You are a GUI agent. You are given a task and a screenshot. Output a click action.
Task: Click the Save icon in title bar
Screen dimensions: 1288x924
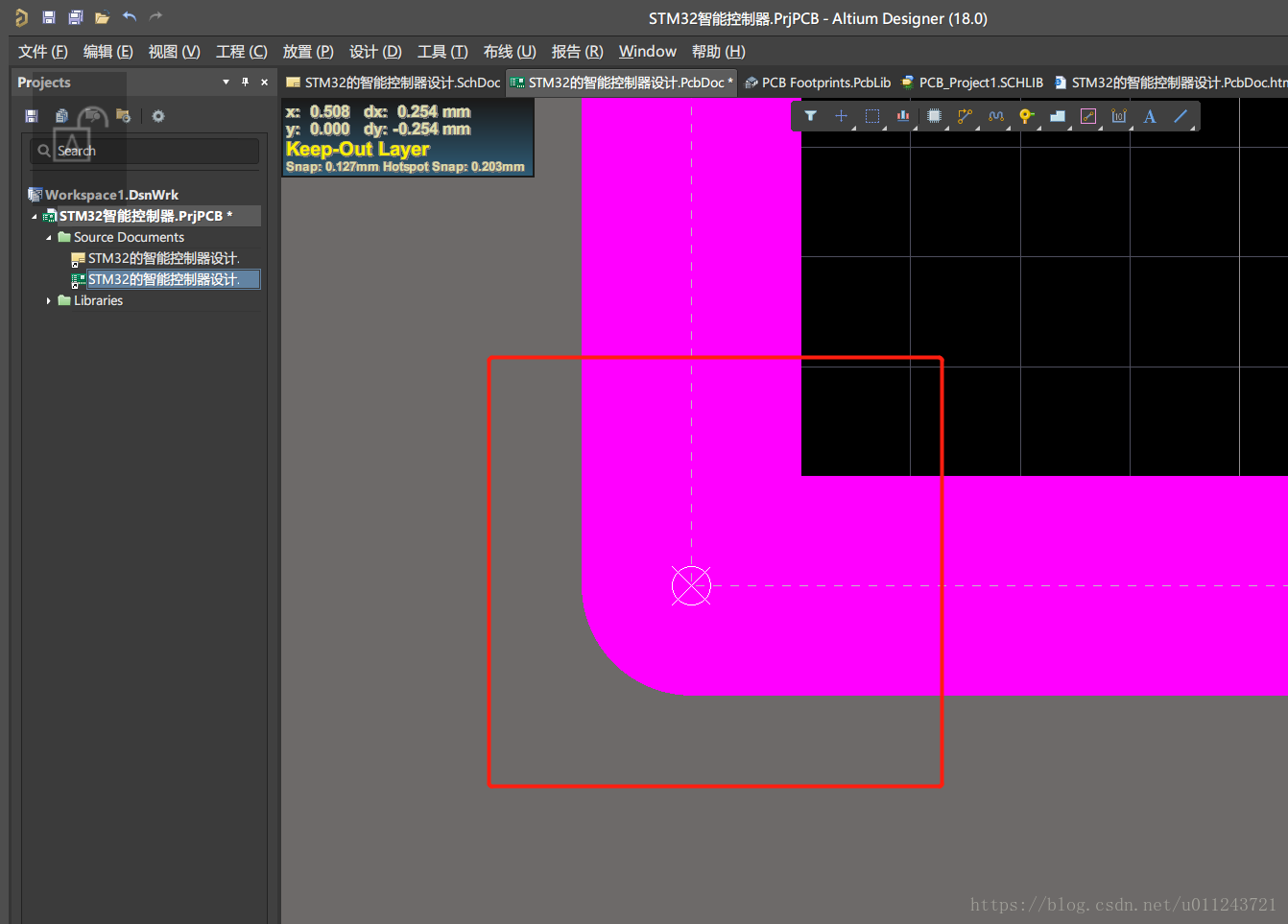(49, 17)
